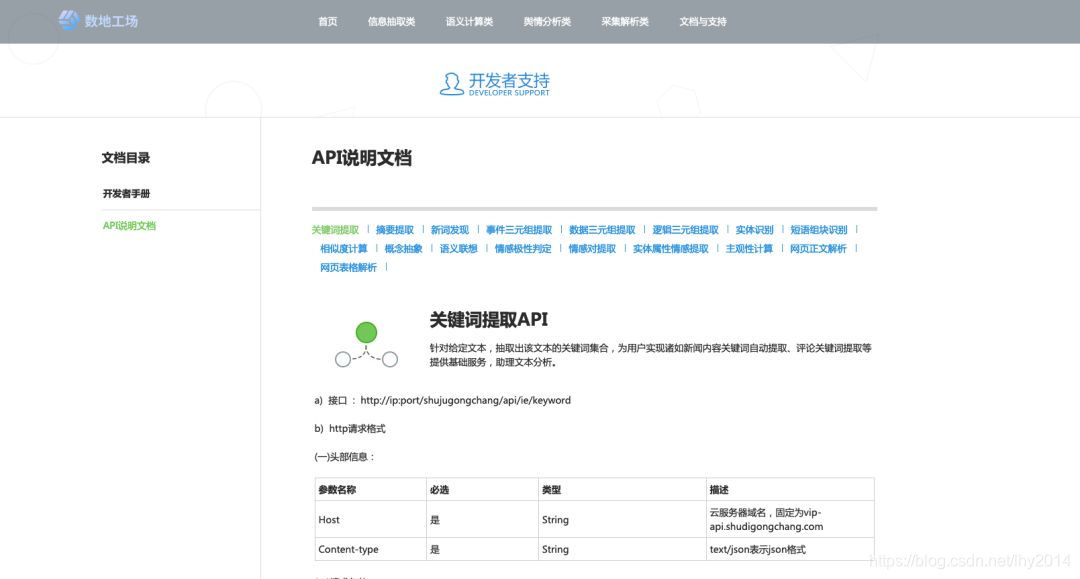Open the 新词发现 link
Viewport: 1080px width, 579px height.
click(x=448, y=229)
